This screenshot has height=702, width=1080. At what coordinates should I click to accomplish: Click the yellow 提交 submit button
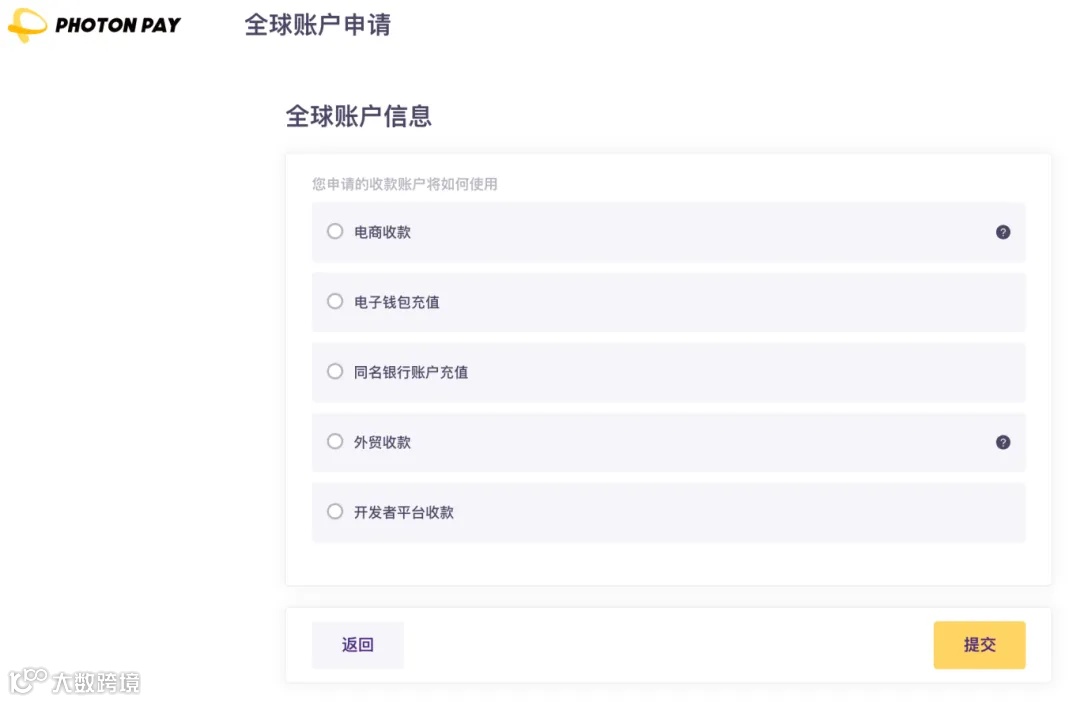(979, 644)
